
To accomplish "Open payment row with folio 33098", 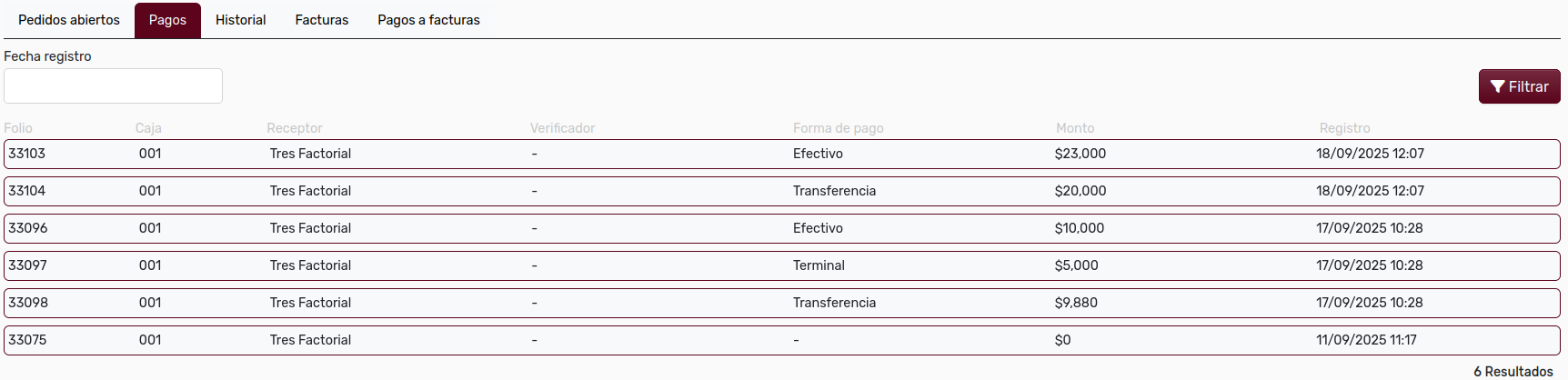I will pyautogui.click(x=27, y=303).
